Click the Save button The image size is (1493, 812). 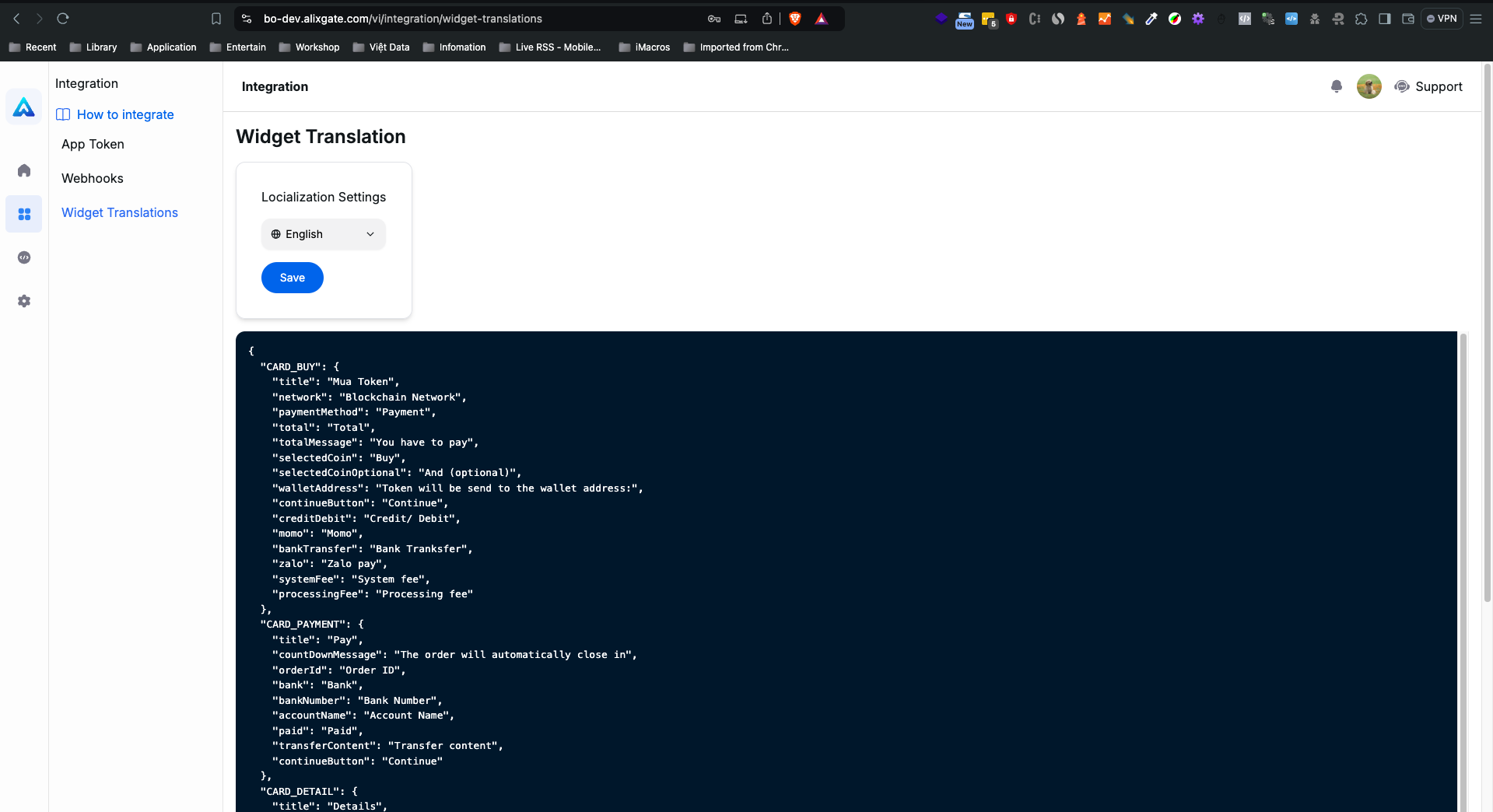(292, 278)
